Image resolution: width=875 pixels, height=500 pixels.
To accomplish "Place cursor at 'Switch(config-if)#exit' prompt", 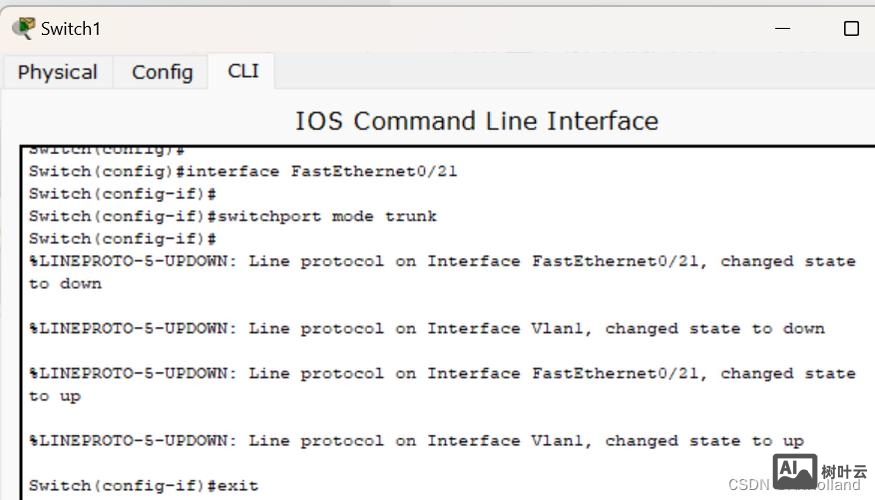I will 143,486.
